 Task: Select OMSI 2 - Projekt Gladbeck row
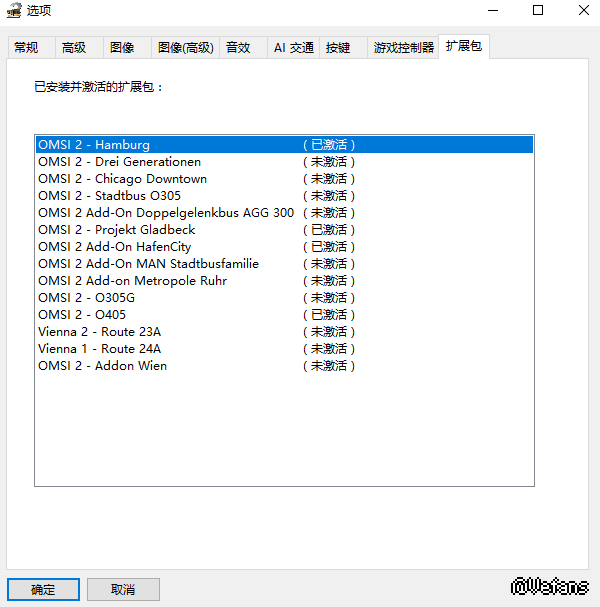click(285, 230)
